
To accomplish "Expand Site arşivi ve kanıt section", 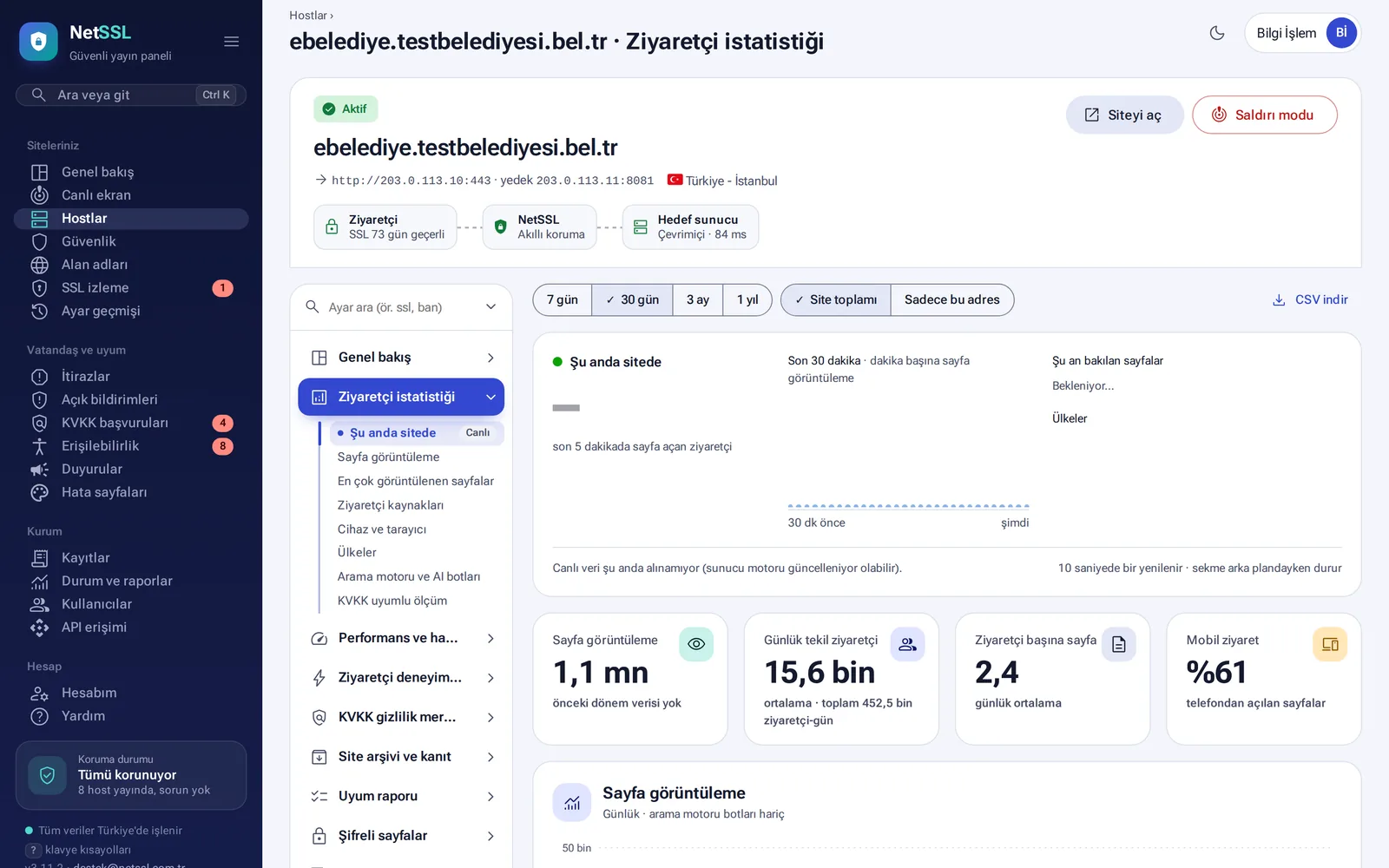I will click(x=401, y=757).
